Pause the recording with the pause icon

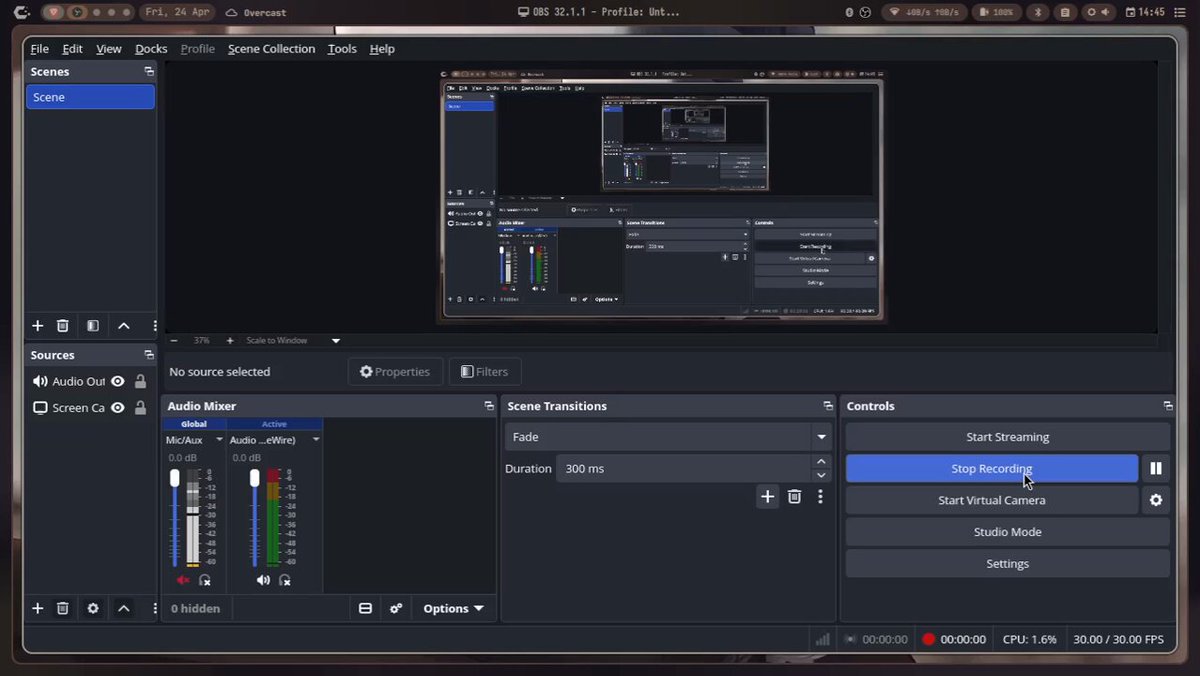[x=1156, y=468]
